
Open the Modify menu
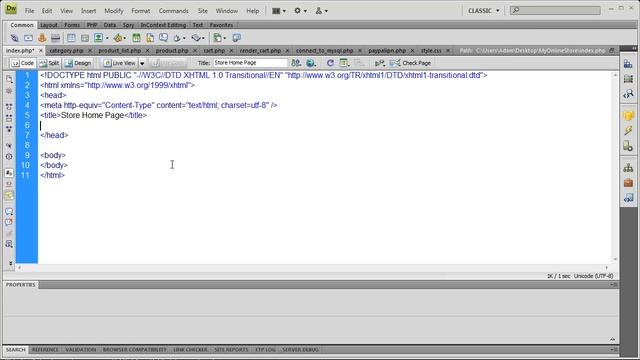[113, 11]
